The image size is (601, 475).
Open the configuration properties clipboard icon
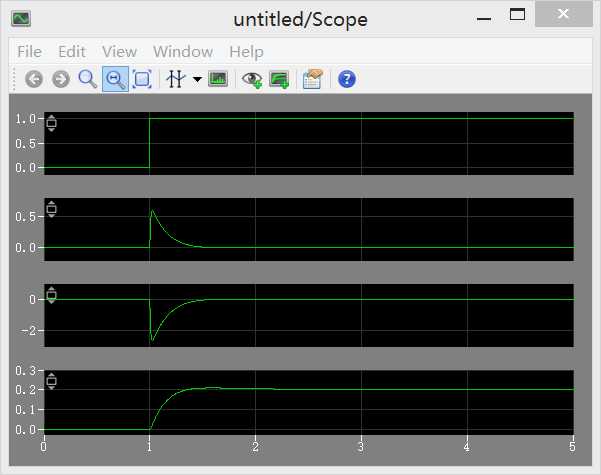pos(312,79)
